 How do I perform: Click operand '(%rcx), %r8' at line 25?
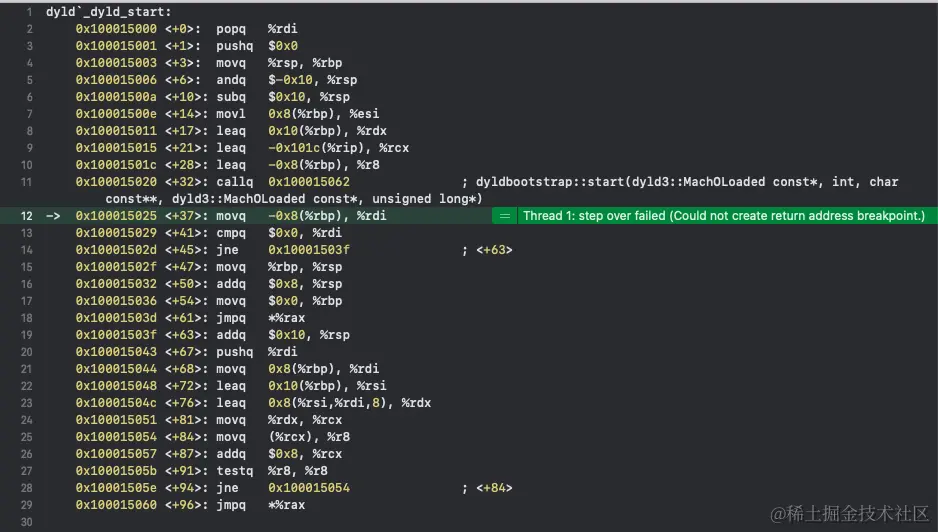click(309, 437)
